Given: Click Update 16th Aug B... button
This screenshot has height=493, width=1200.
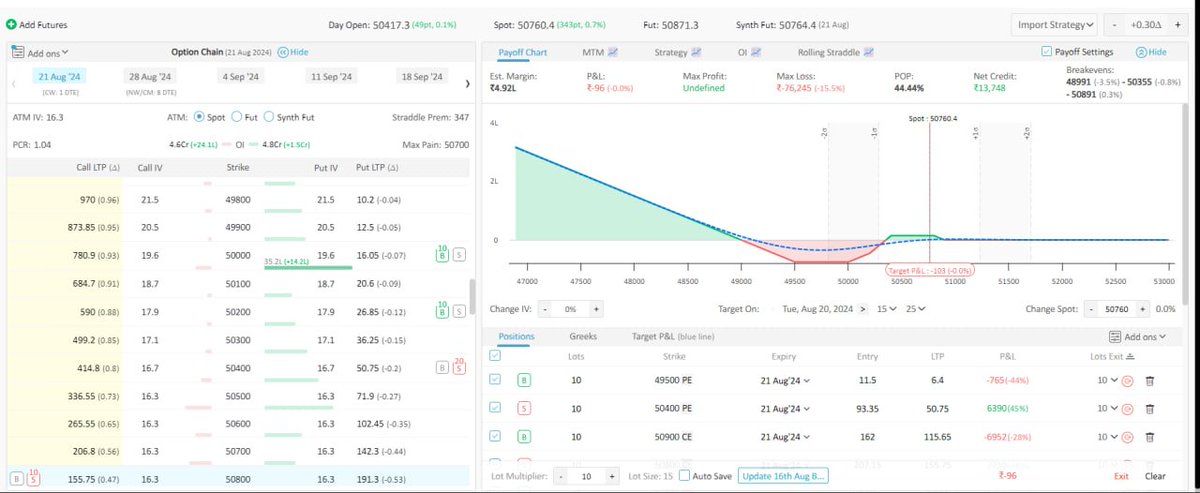Looking at the screenshot, I should pyautogui.click(x=783, y=476).
